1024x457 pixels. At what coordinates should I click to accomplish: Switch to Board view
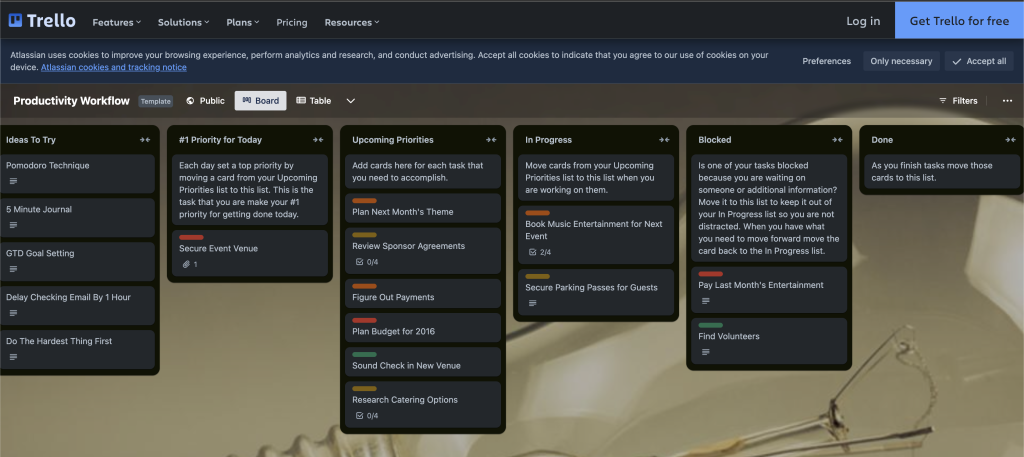[261, 101]
